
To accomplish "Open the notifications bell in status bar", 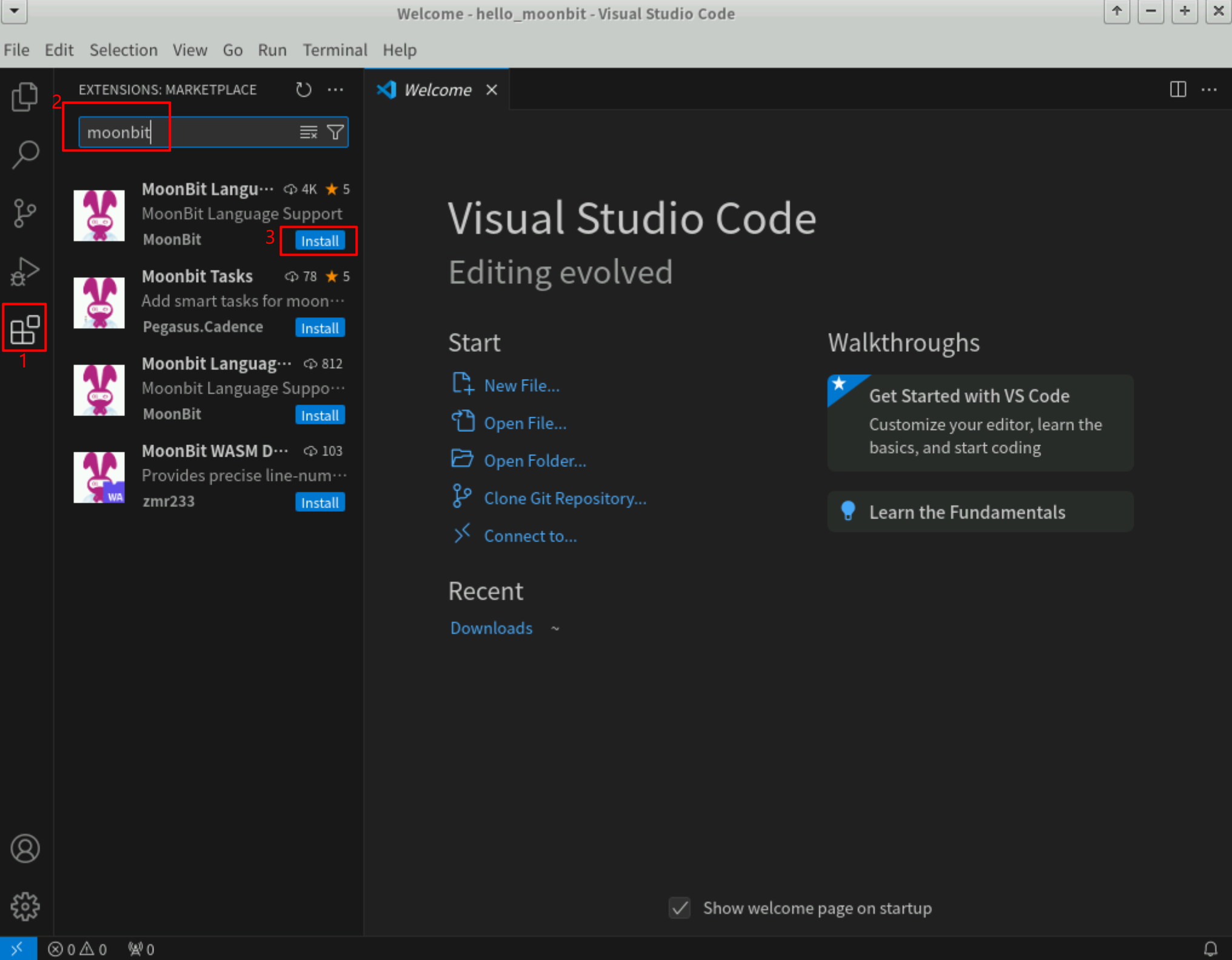I will pos(1210,948).
